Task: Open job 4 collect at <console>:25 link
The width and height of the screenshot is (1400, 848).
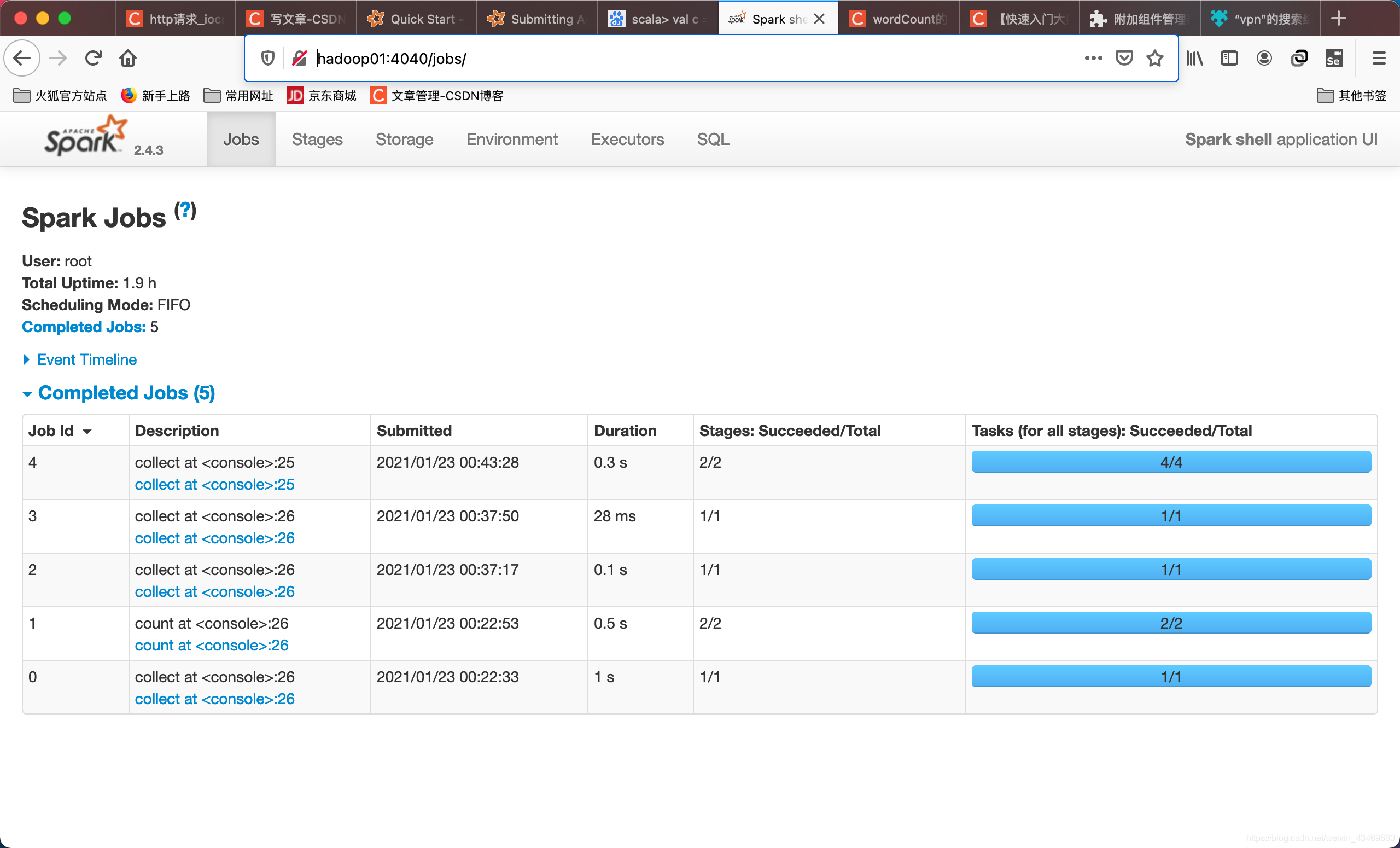Action: pyautogui.click(x=214, y=484)
